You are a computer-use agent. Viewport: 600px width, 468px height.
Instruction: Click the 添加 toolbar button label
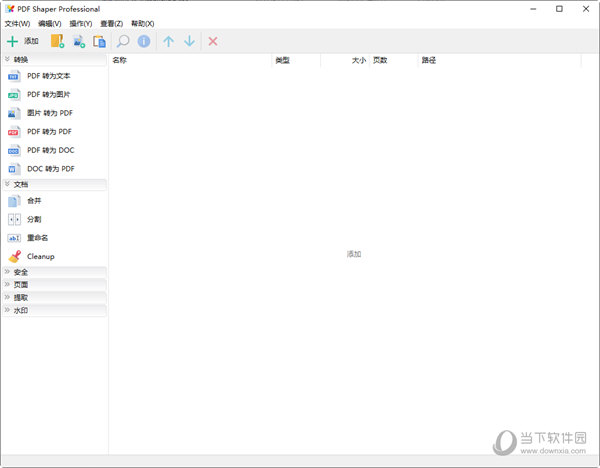(31, 41)
